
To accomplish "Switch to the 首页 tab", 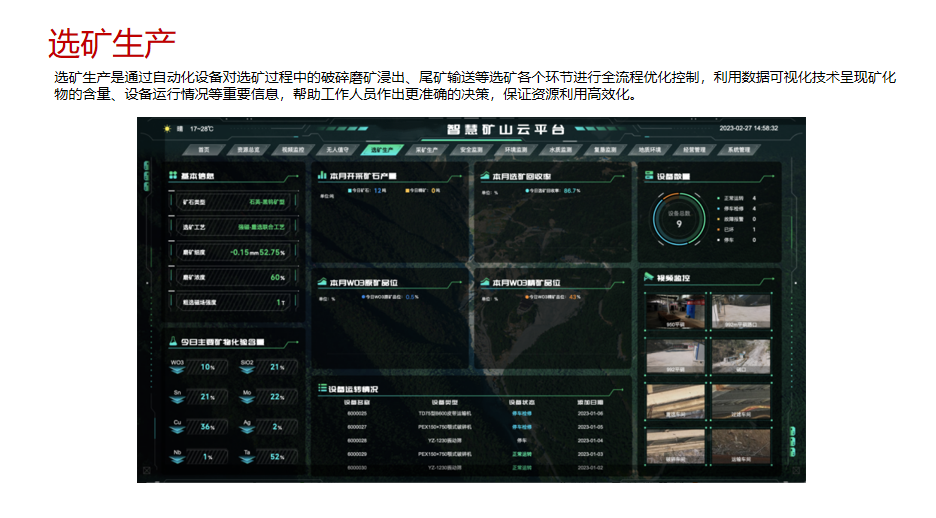I will tap(204, 150).
